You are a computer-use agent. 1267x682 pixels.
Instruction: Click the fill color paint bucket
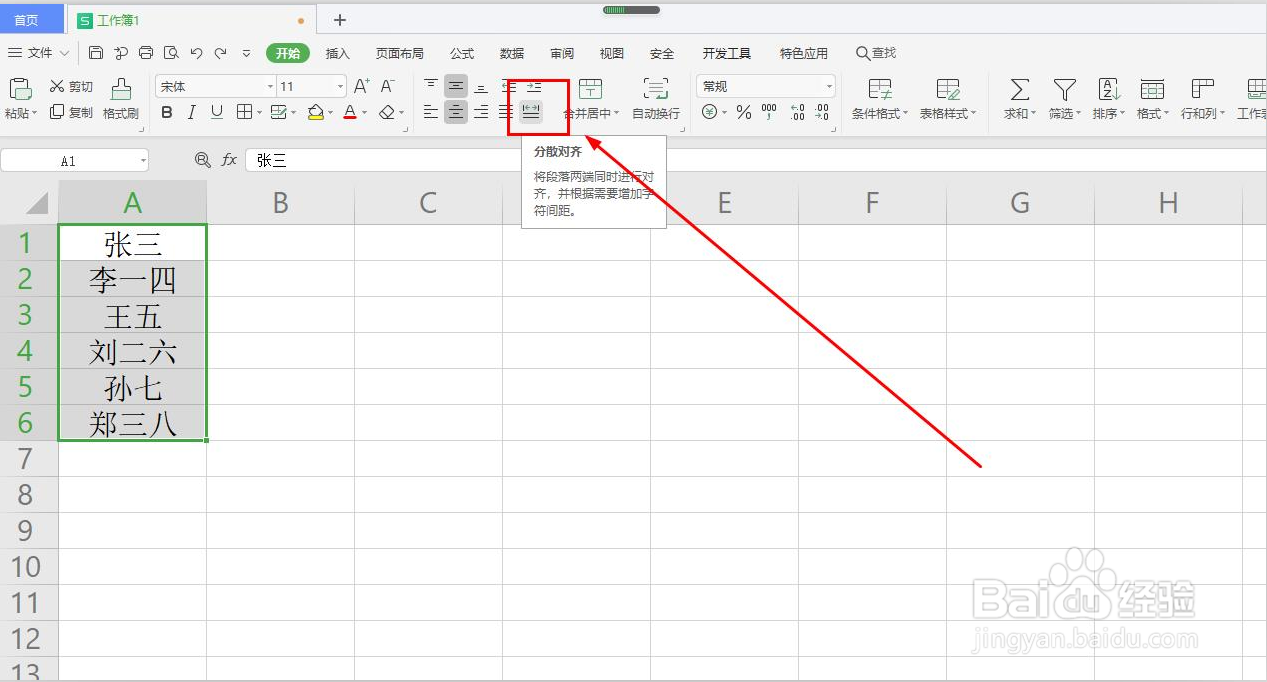coord(316,113)
